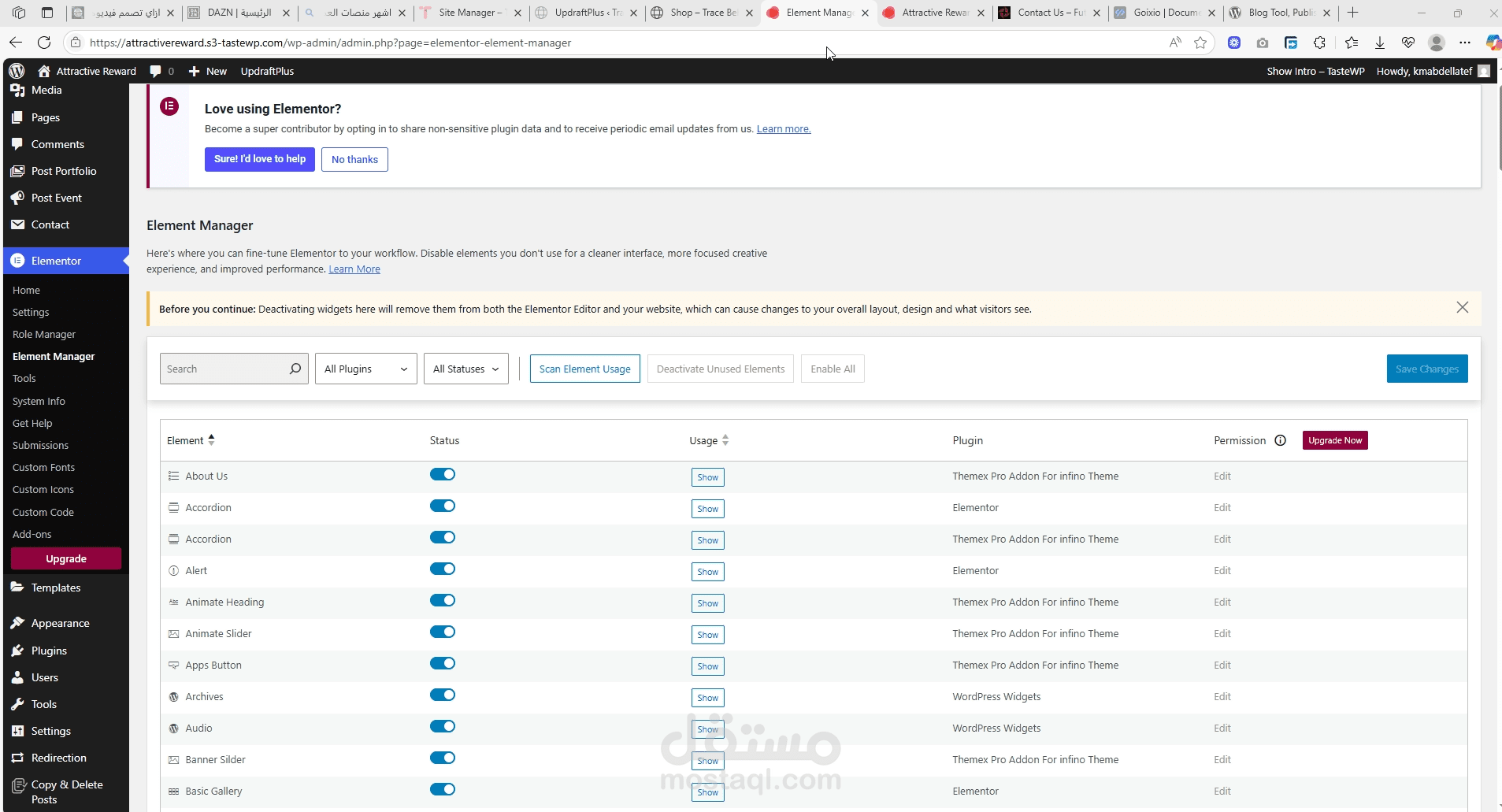Toggle Banner Silder element status
Viewport: 1502px width, 812px height.
pos(443,758)
